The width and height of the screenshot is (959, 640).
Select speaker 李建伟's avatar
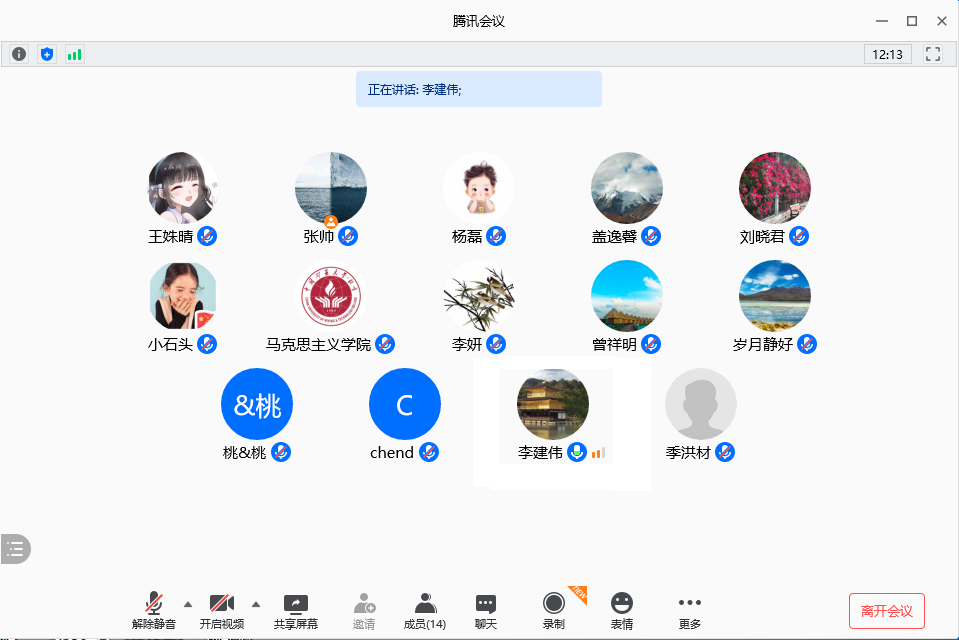[553, 405]
